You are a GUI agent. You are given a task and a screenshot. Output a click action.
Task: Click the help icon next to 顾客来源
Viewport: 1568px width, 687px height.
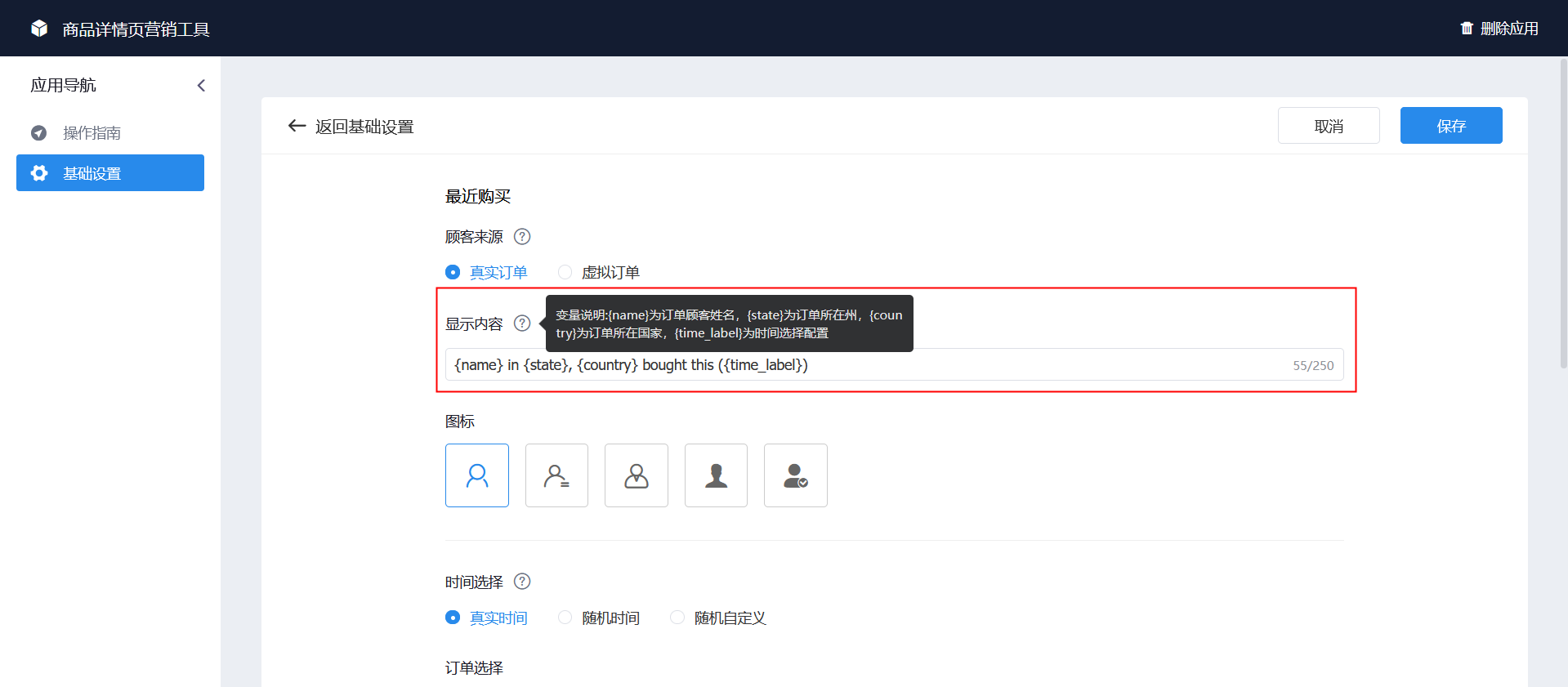(522, 236)
